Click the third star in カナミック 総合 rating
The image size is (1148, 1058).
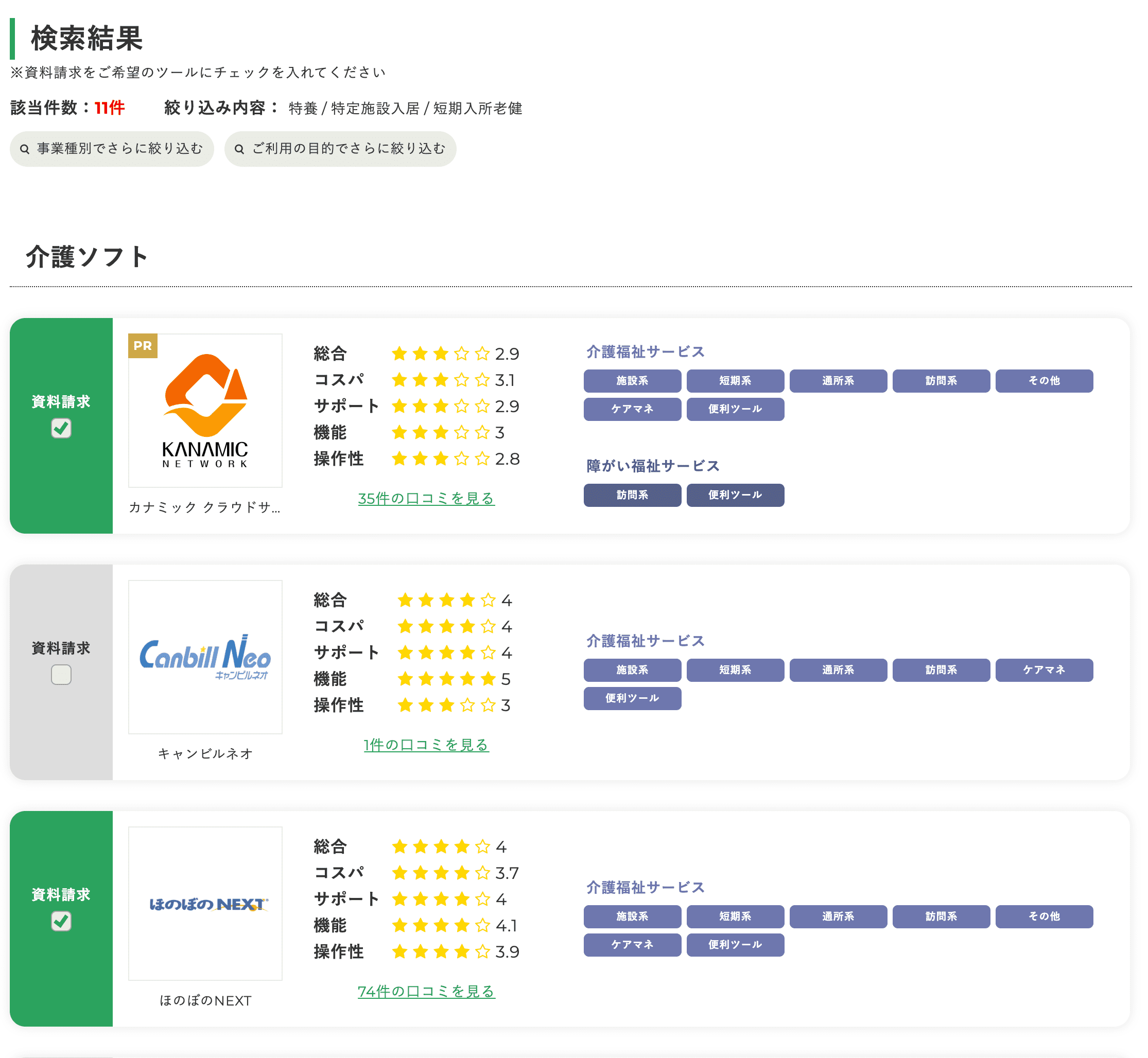tap(440, 353)
